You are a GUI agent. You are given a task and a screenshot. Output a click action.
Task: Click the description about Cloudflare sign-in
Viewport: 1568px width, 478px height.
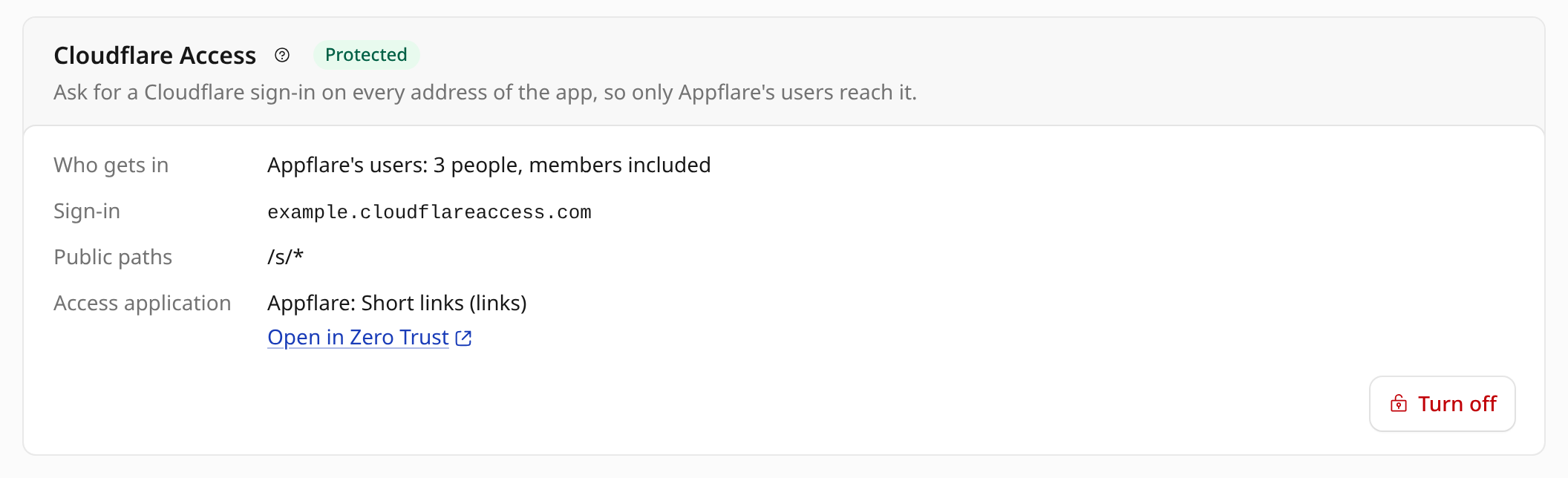485,92
